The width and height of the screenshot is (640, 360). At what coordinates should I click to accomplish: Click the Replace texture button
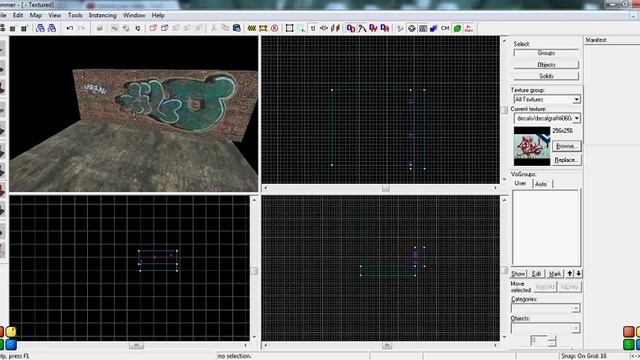pos(567,160)
